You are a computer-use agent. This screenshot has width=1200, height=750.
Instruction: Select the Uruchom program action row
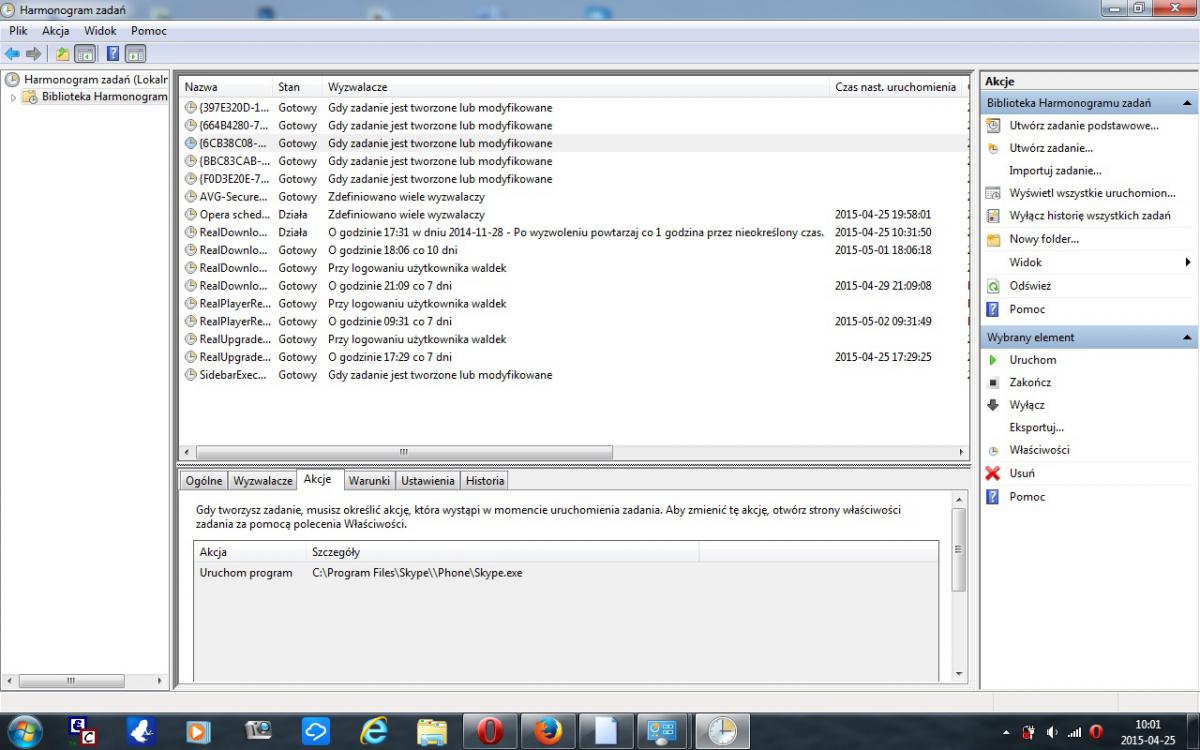pyautogui.click(x=566, y=573)
